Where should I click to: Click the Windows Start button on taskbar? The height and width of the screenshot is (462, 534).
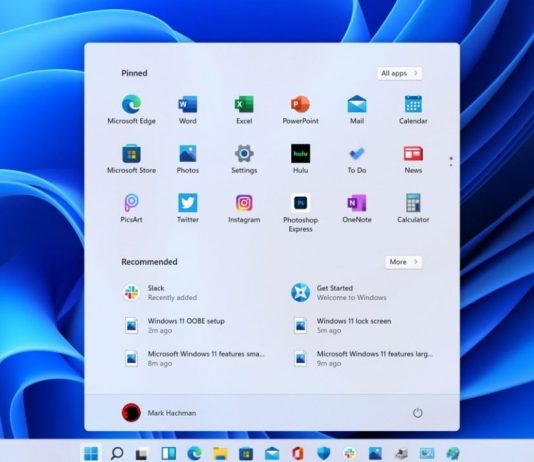coord(91,453)
